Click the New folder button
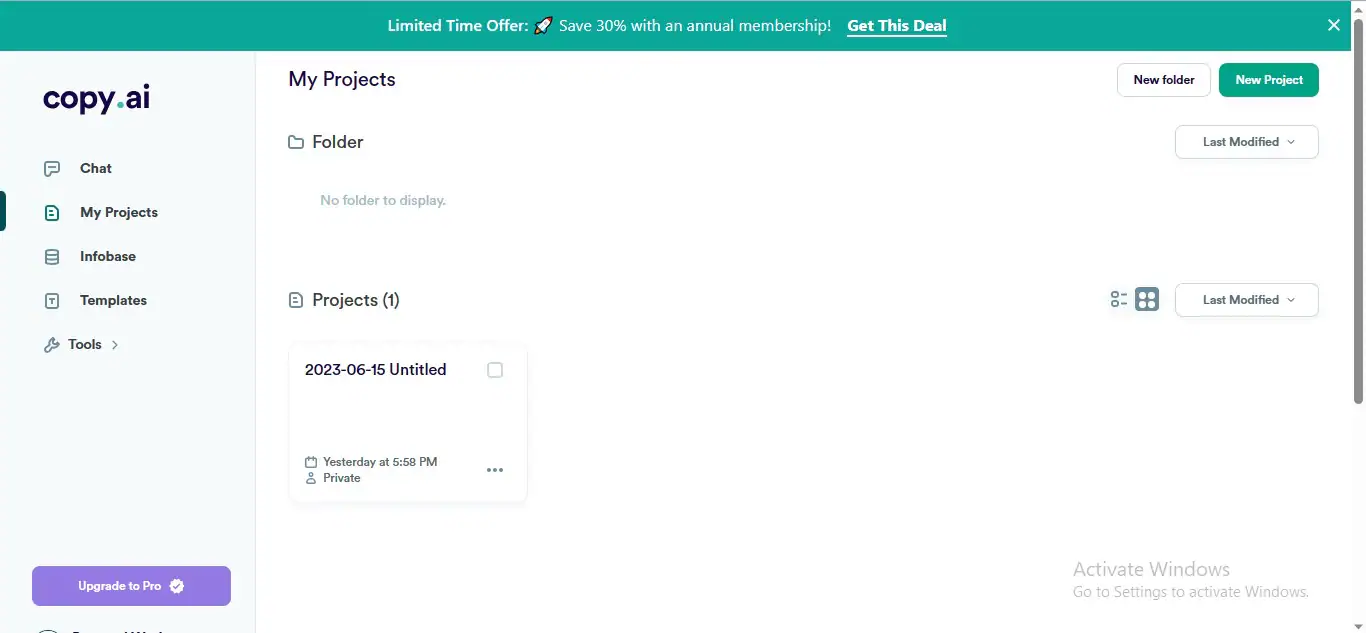The width and height of the screenshot is (1366, 633). click(1163, 80)
